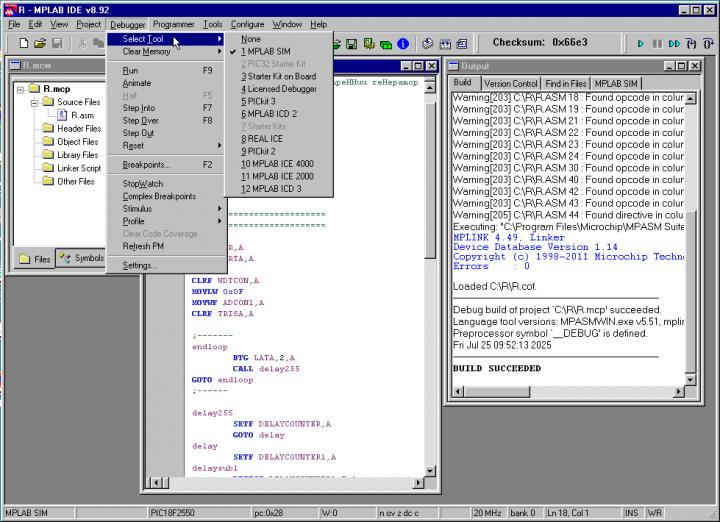The image size is (720, 522).
Task: Click the Step Over toolbar icon
Action: (706, 43)
